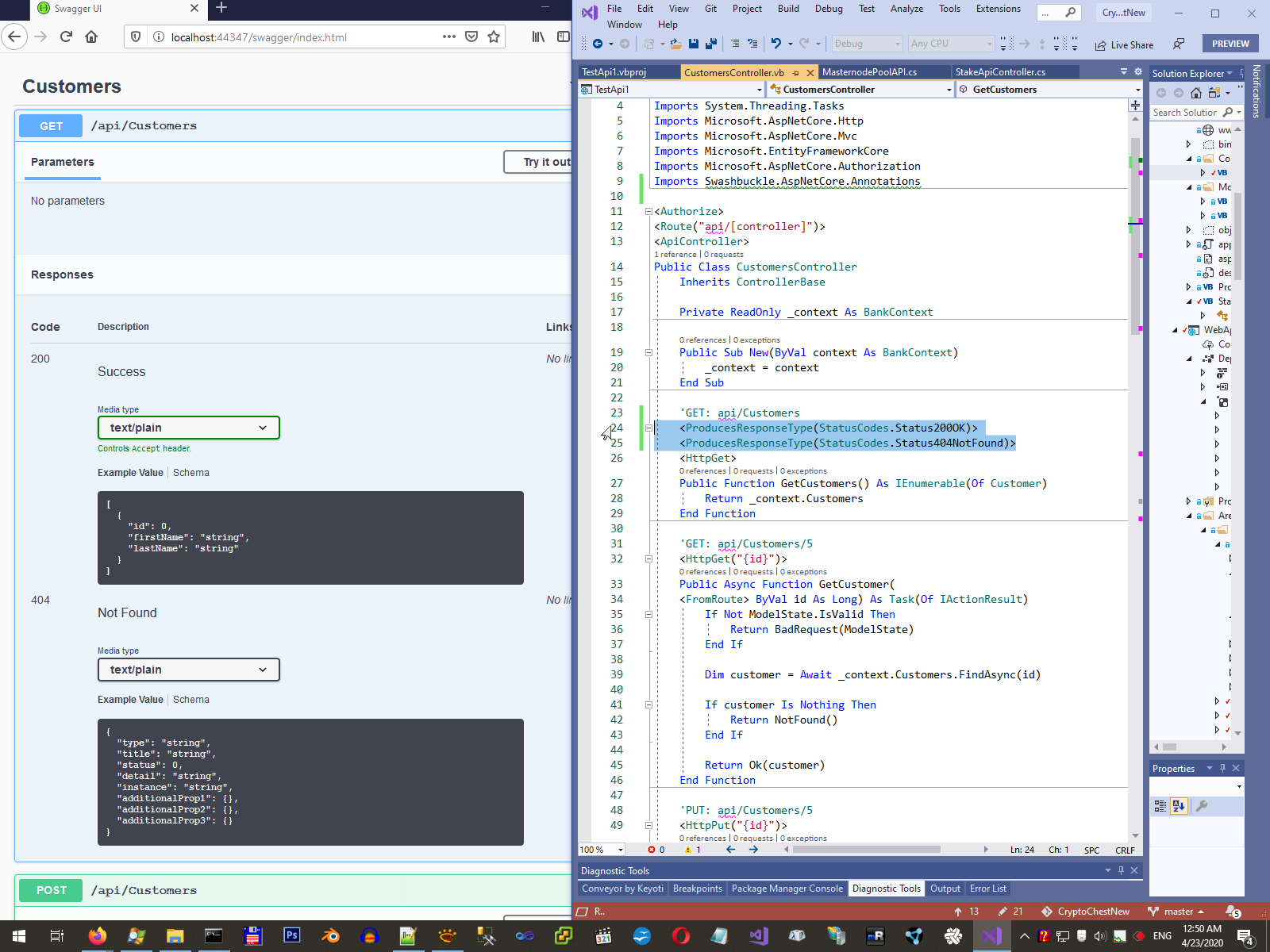Click the Save All toolbar icon
Screen dimensions: 1270x952
[710, 44]
